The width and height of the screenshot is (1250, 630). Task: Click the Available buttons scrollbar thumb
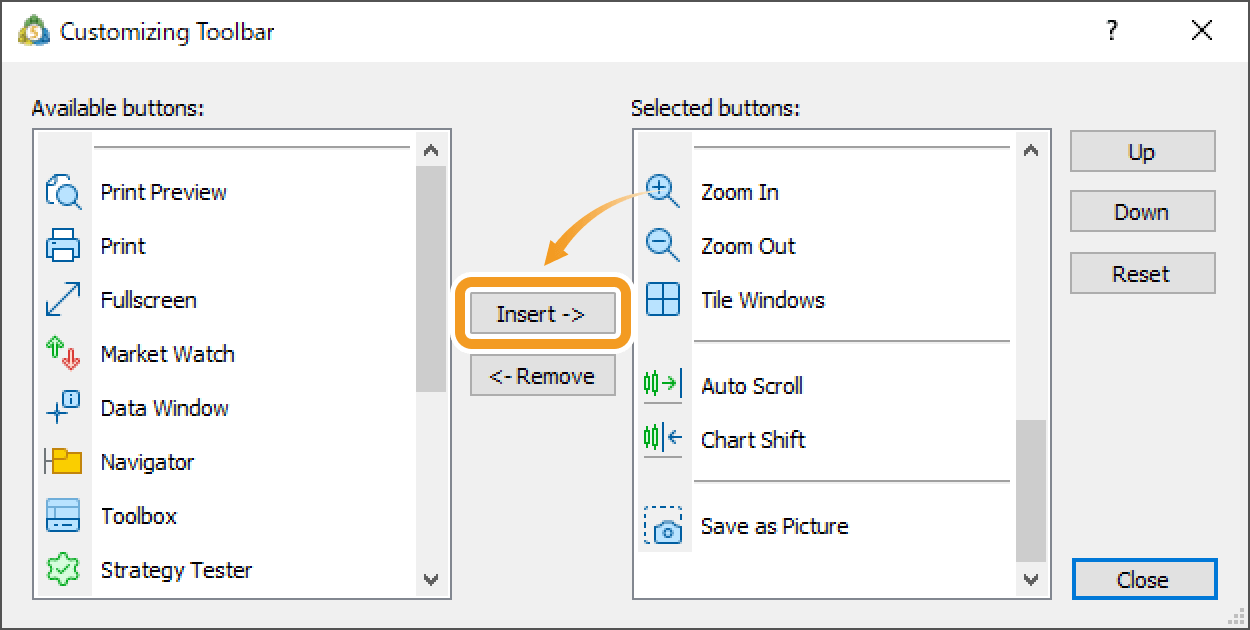click(431, 279)
